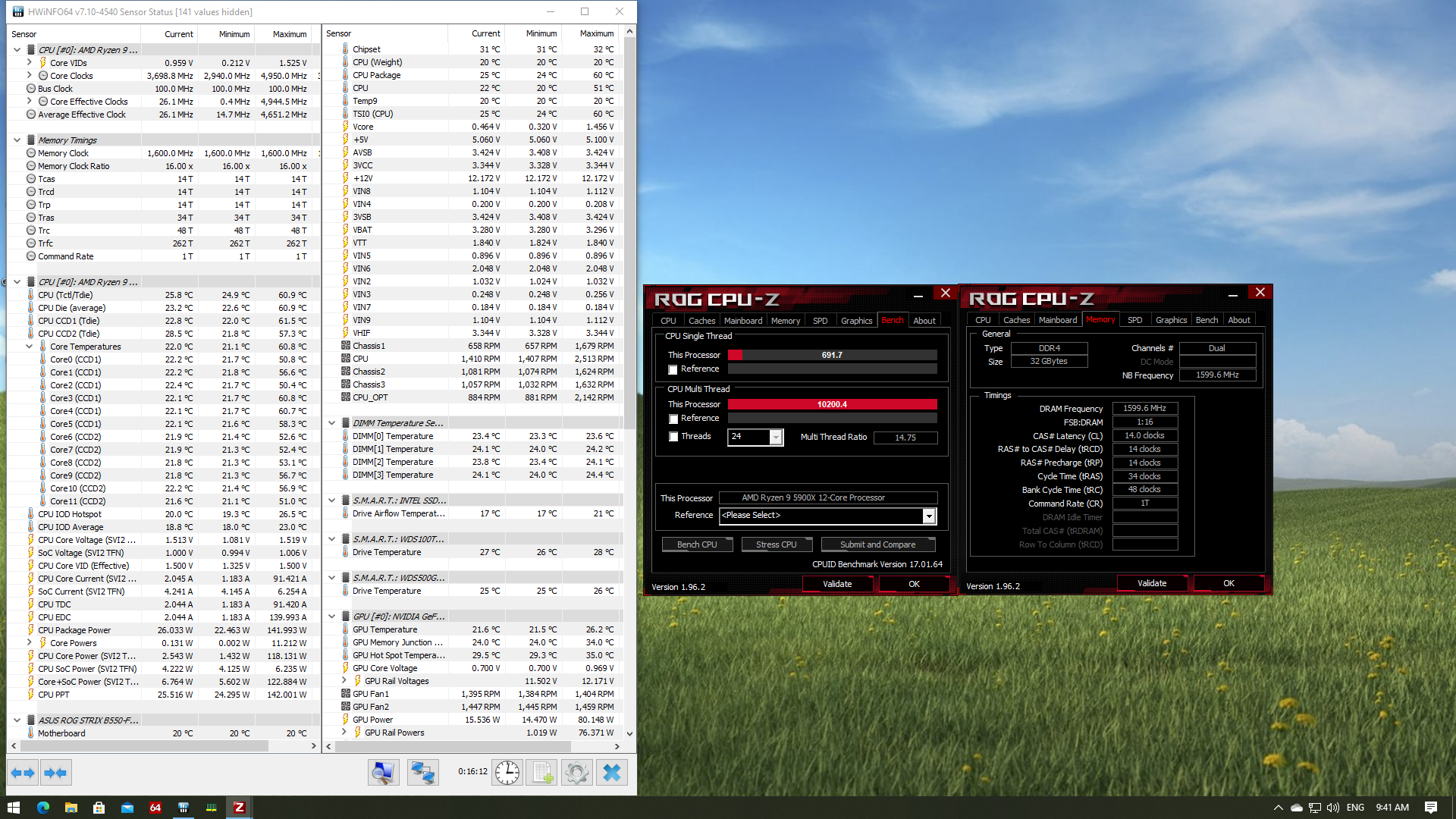Expand the Core Powers row
This screenshot has width=1456, height=819.
30,643
